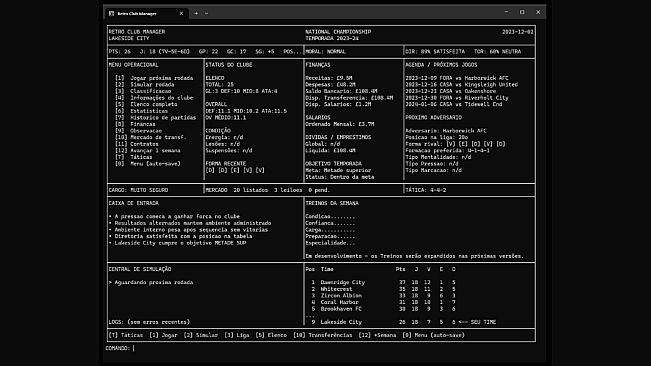Click 'Adversario: Harborwick AFC' line
Viewport: 651px width, 366px height.
pyautogui.click(x=446, y=131)
